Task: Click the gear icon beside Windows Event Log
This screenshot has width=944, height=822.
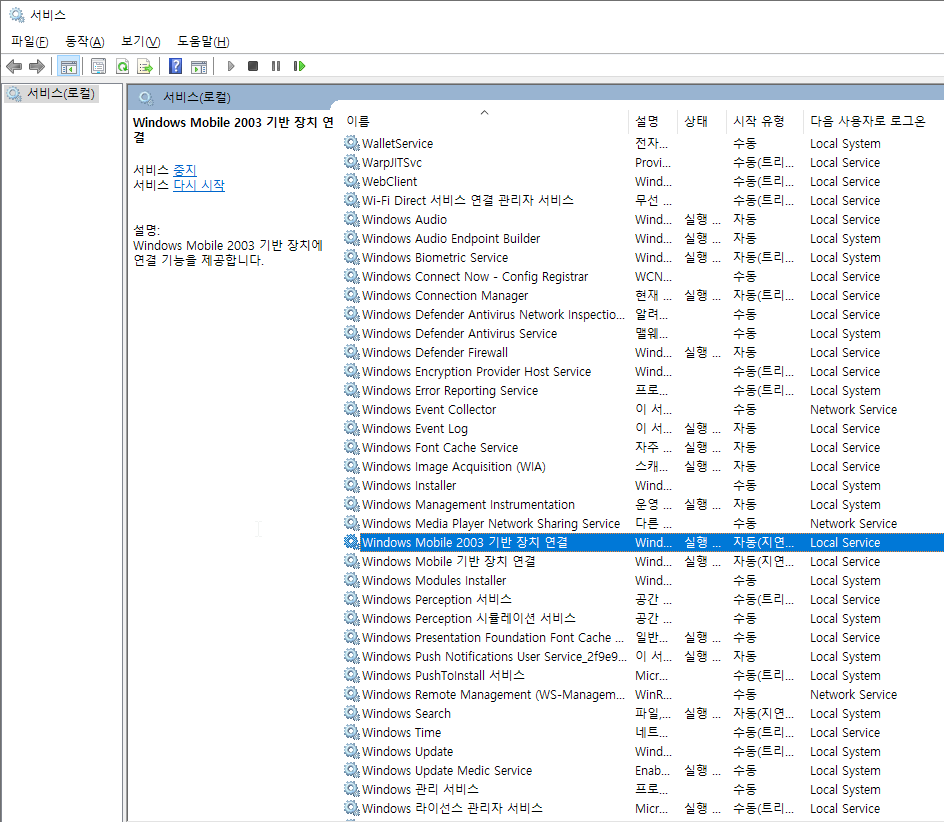Action: pos(352,428)
